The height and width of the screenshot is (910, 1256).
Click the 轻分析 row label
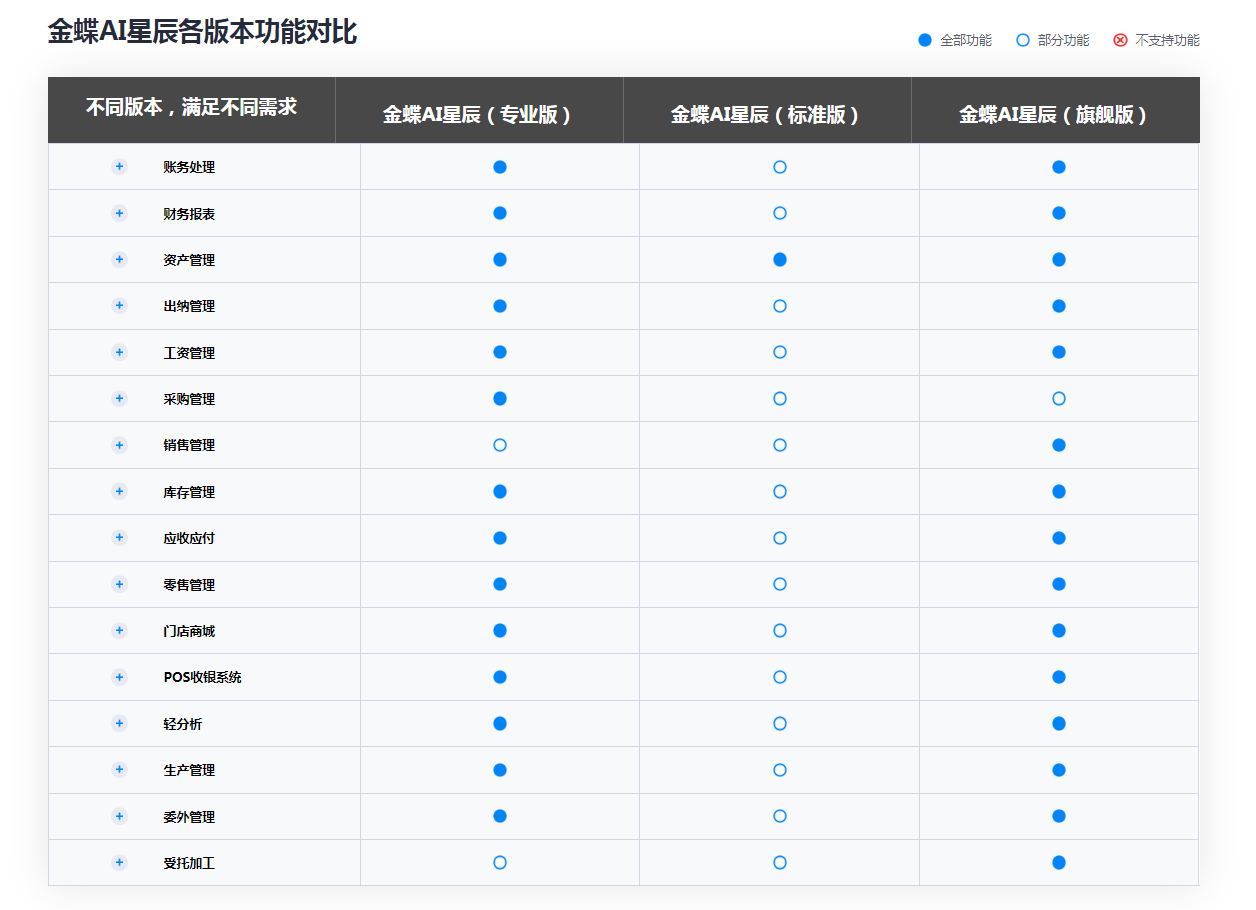click(183, 724)
